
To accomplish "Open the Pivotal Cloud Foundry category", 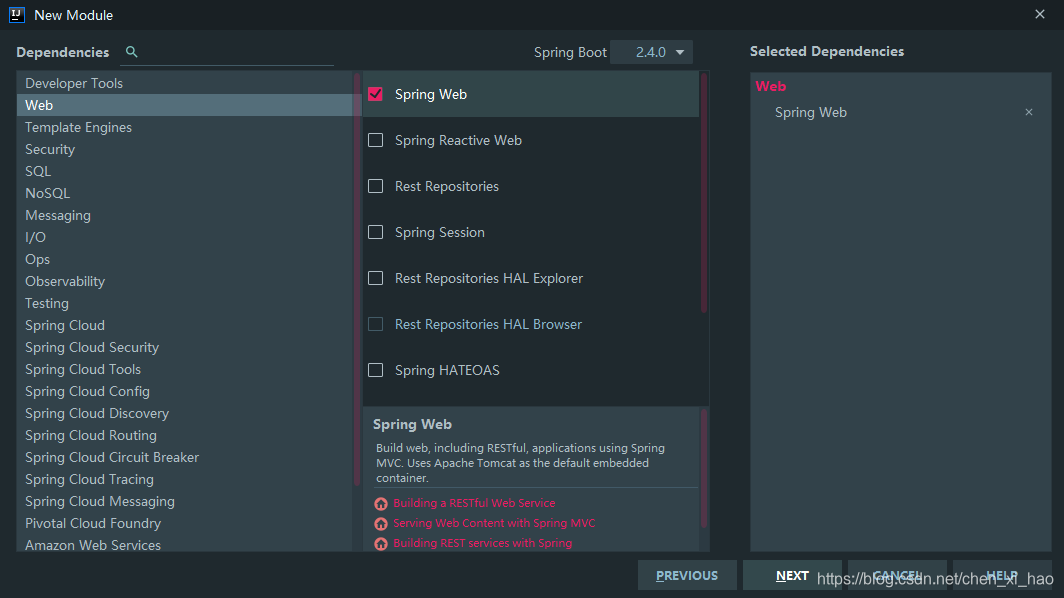I will click(185, 523).
